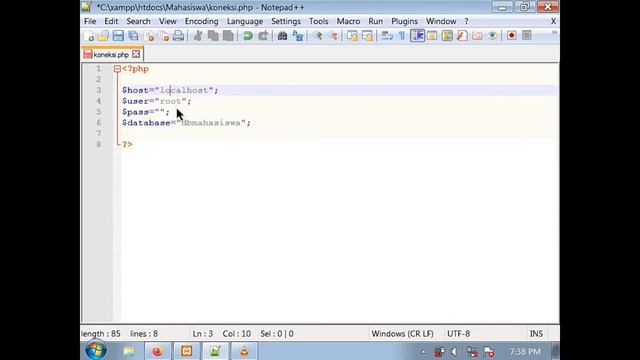Viewport: 640px width, 360px height.
Task: Toggle word wrap in the toolbar
Action: (387, 36)
